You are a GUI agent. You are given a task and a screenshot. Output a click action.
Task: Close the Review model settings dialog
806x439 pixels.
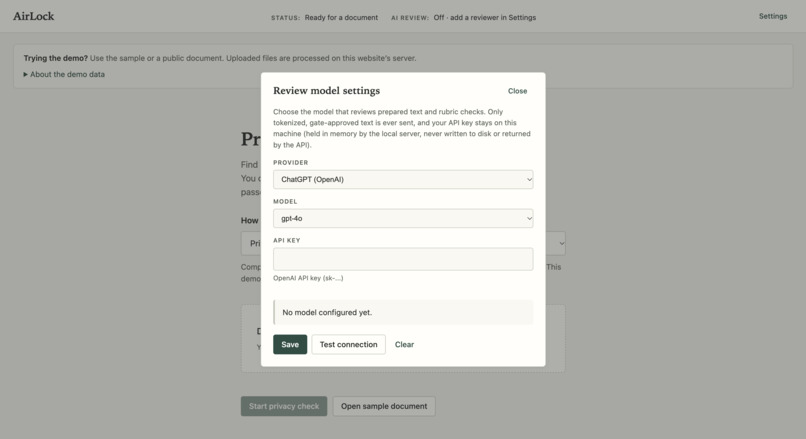click(517, 91)
